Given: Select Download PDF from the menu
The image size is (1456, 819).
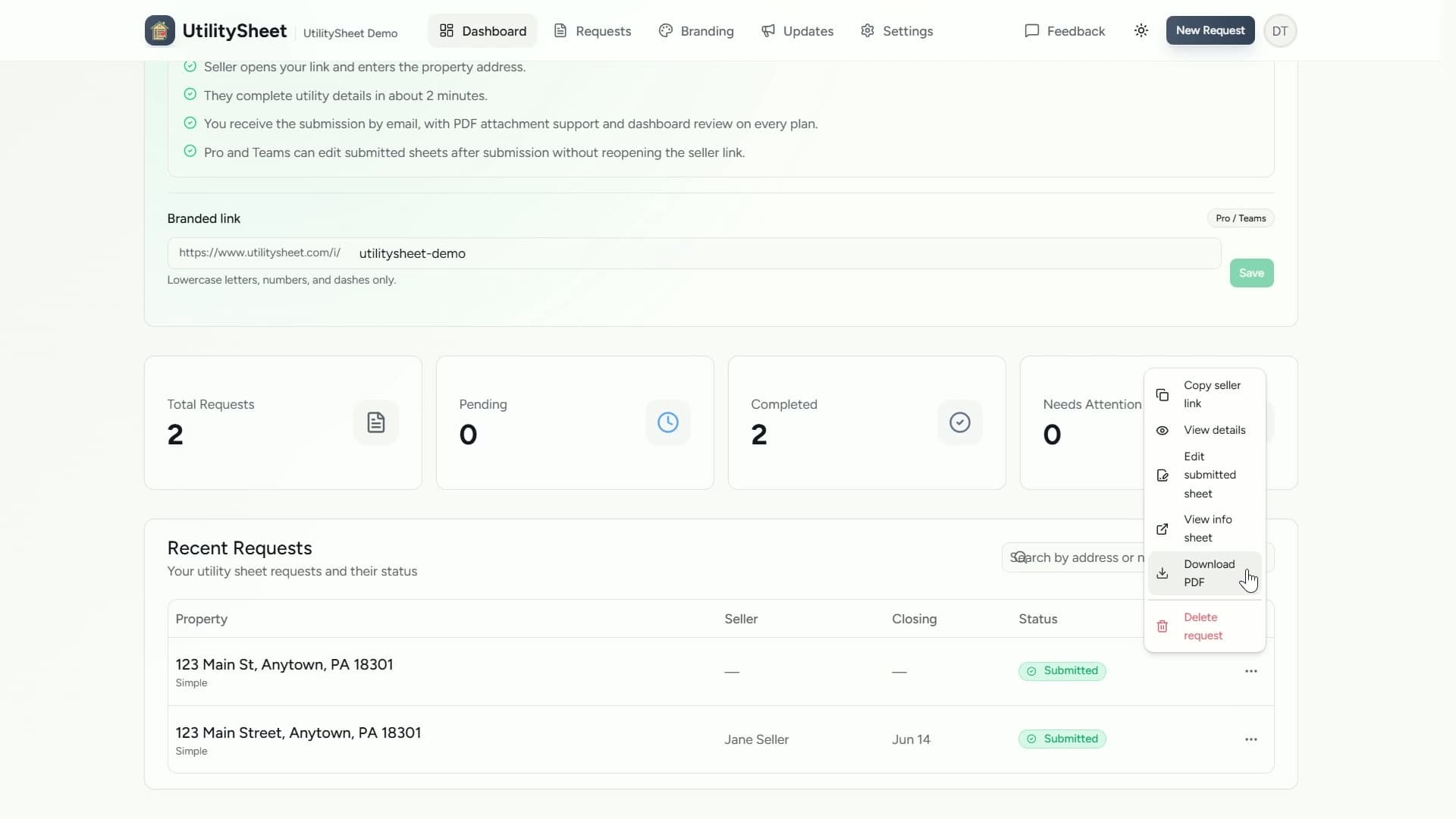Looking at the screenshot, I should pos(1204,573).
